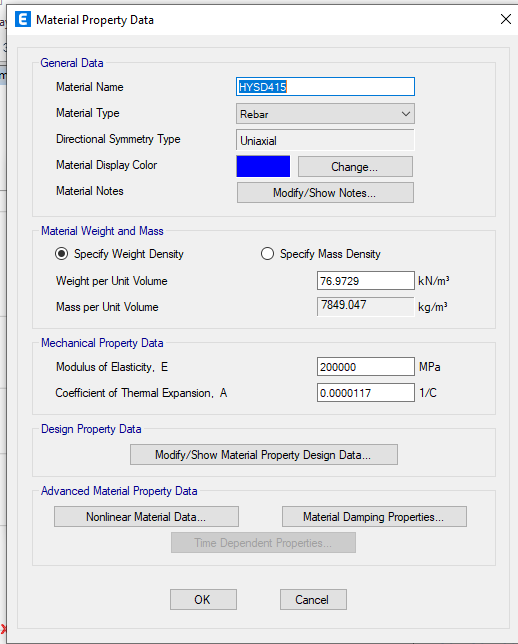Image resolution: width=518 pixels, height=644 pixels.
Task: Open the Material Type dropdown
Action: point(325,114)
